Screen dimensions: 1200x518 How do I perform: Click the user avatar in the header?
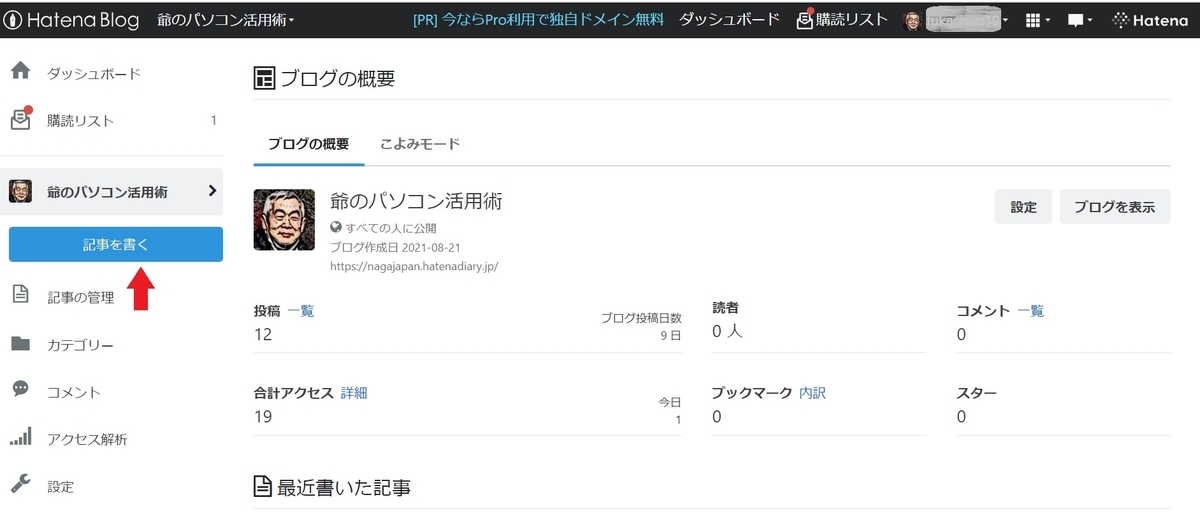coord(911,21)
